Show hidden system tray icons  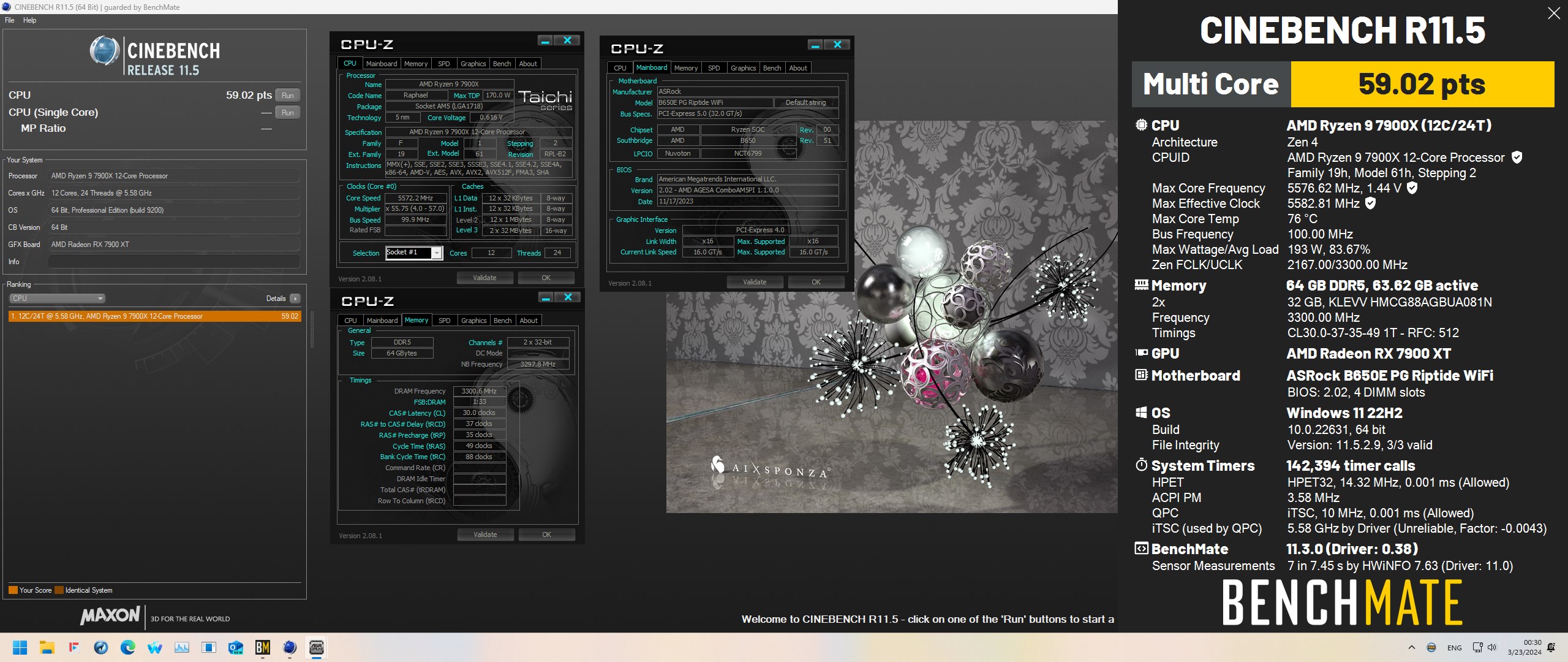[1412, 647]
